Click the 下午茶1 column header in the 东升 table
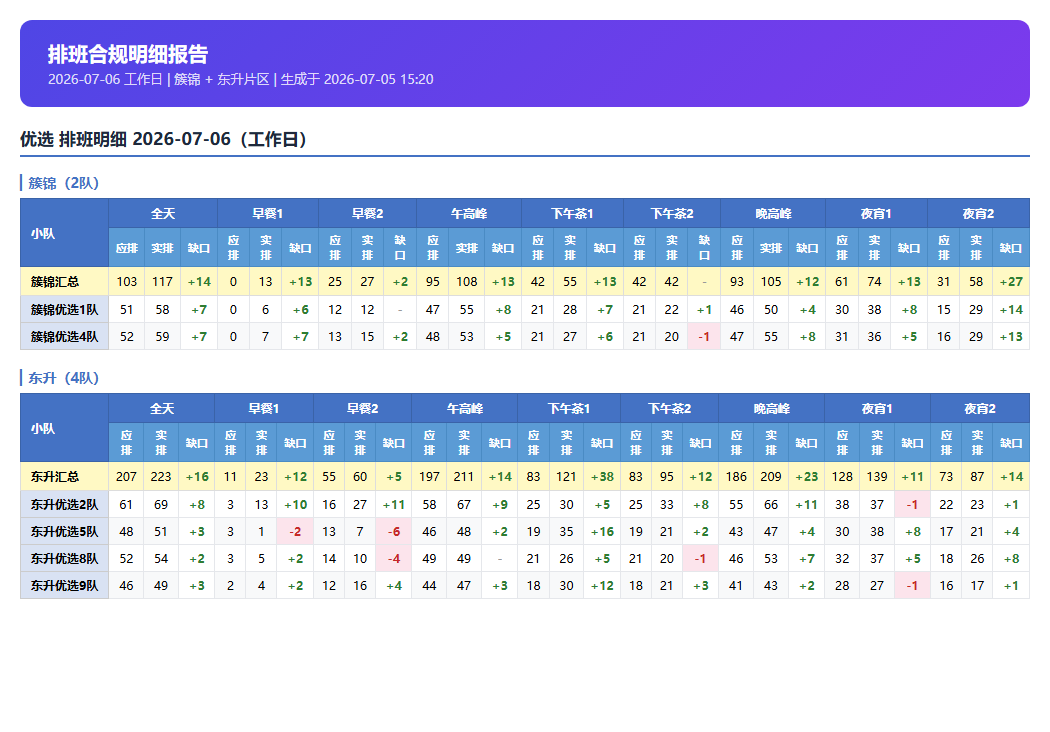This screenshot has height=732, width=1050. [x=569, y=409]
